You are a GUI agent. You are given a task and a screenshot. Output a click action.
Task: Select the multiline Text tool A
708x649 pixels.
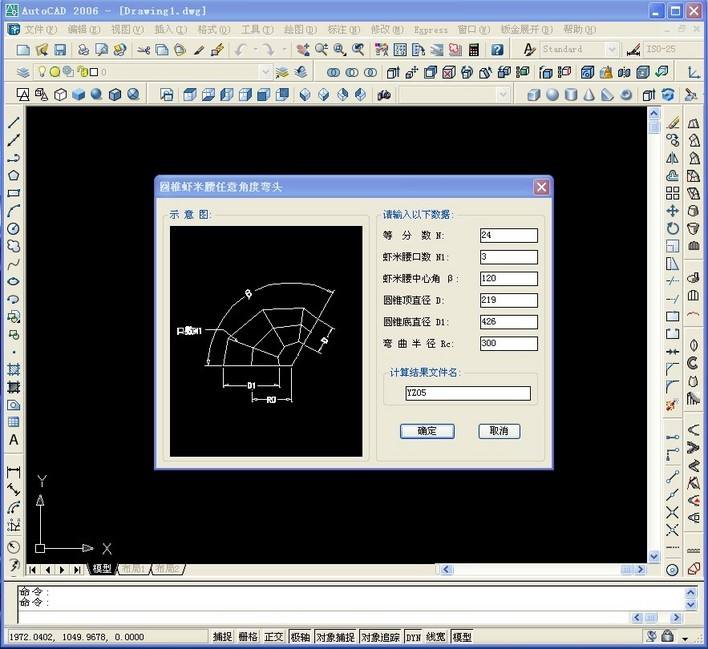(x=14, y=440)
